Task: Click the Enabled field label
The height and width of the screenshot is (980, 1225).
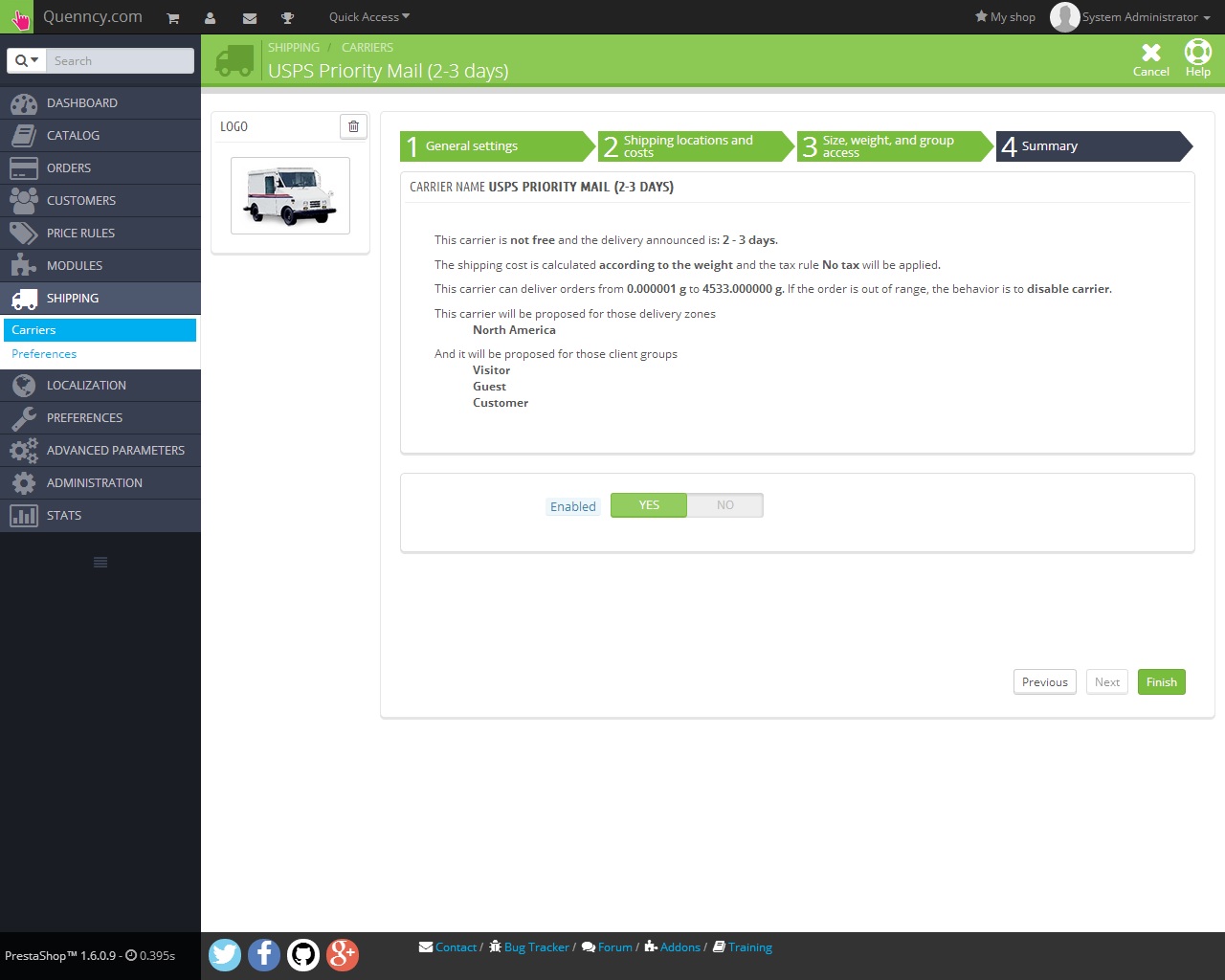Action: click(x=573, y=507)
